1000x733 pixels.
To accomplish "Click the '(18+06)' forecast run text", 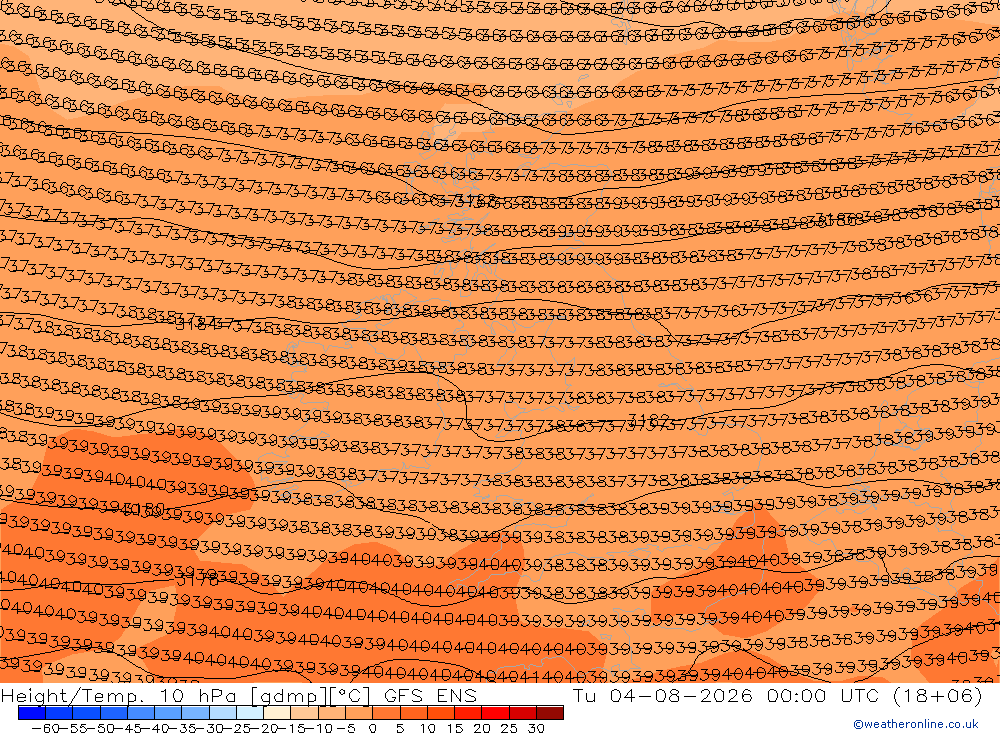I will (938, 695).
